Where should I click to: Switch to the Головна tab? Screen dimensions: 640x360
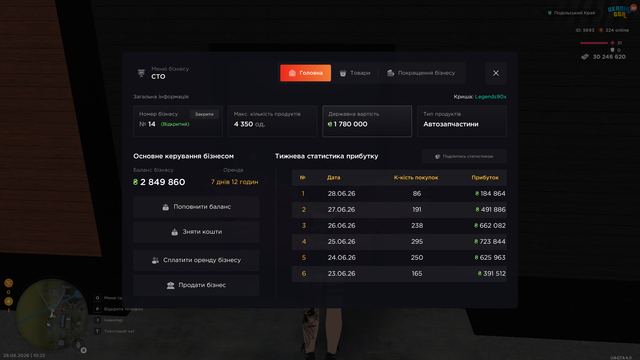(305, 73)
